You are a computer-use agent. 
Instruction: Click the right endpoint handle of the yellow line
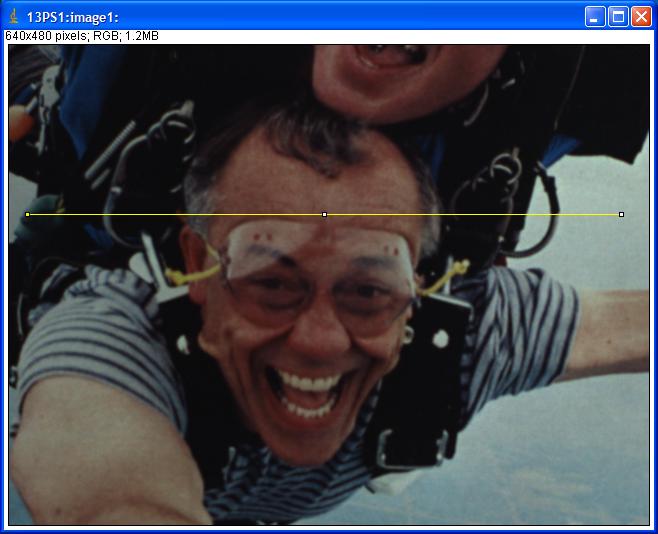point(621,214)
